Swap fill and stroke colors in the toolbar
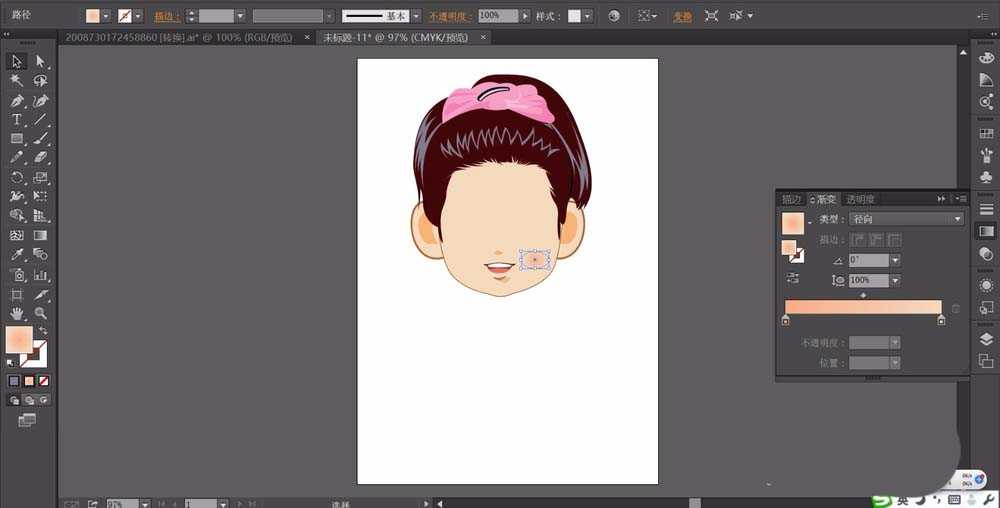Image resolution: width=1000 pixels, height=508 pixels. (44, 331)
